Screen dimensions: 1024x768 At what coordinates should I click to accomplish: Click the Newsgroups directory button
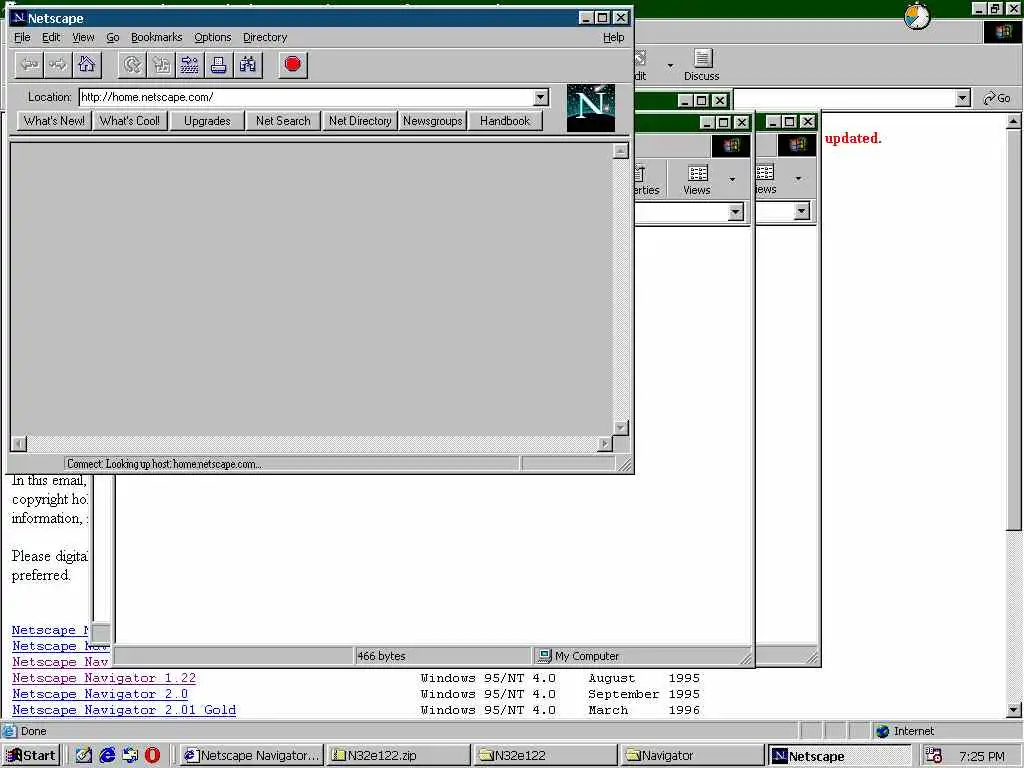click(432, 121)
